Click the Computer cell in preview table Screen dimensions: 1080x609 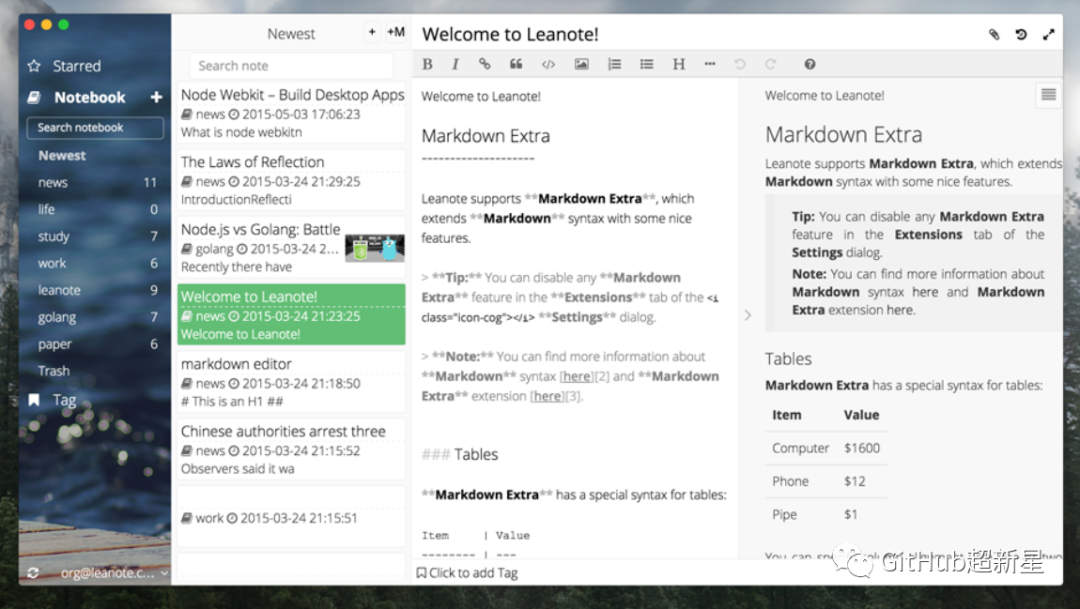(x=800, y=448)
